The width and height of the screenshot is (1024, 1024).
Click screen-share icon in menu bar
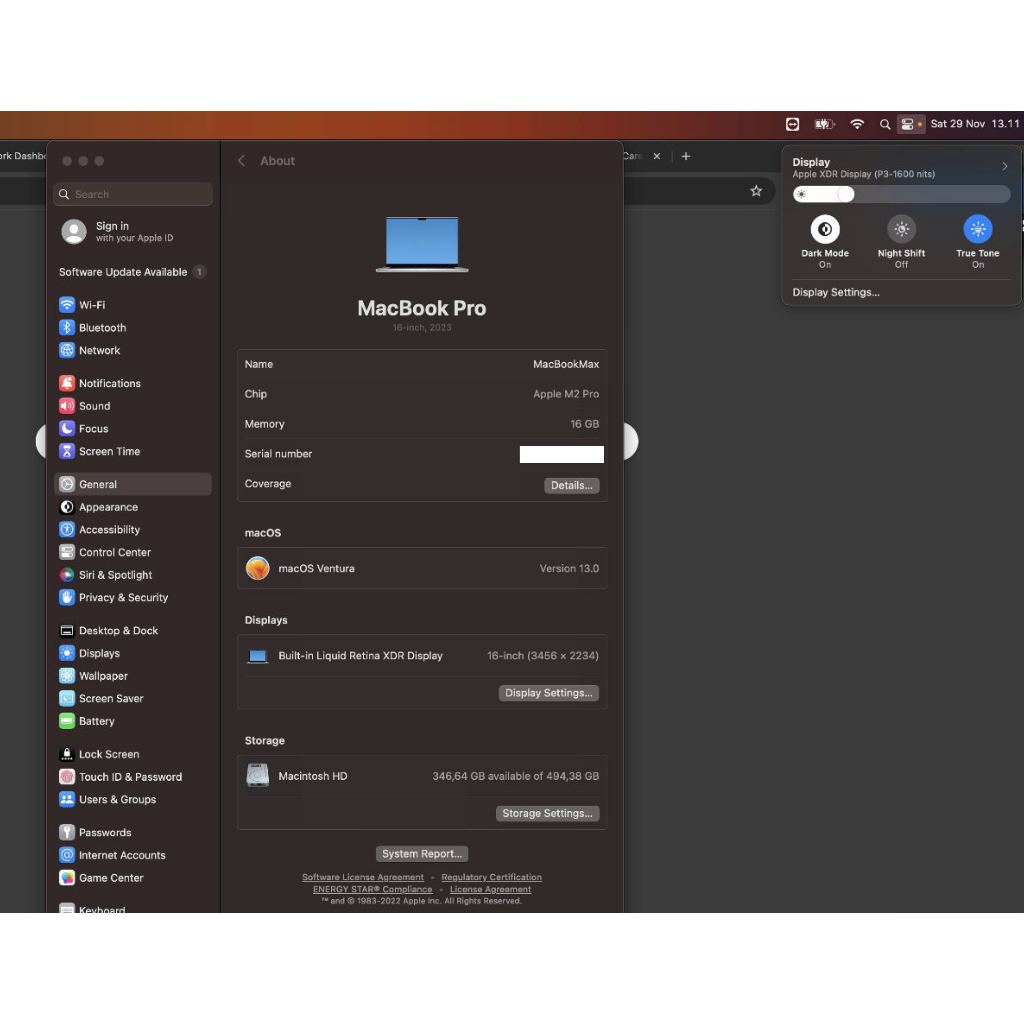(792, 124)
